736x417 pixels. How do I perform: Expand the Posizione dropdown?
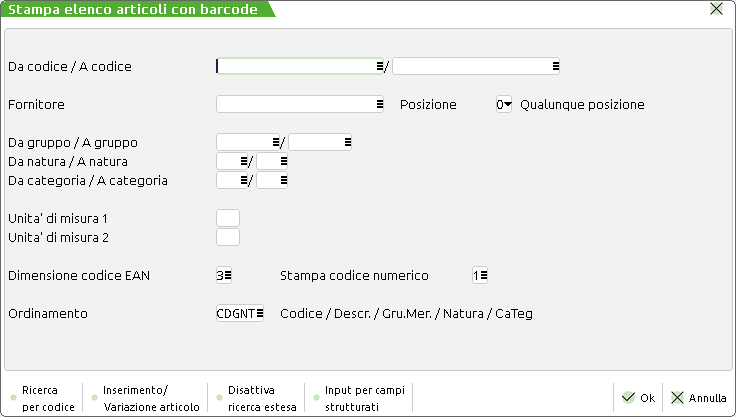(507, 103)
